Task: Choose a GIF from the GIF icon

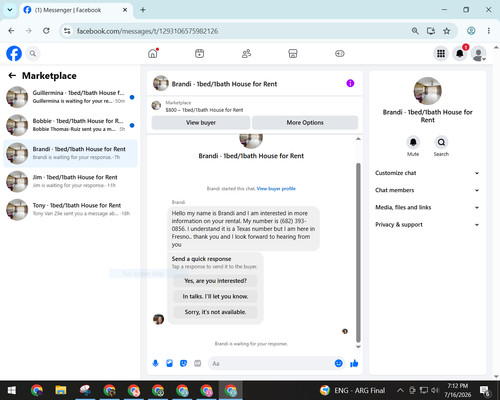Action: 198,363
